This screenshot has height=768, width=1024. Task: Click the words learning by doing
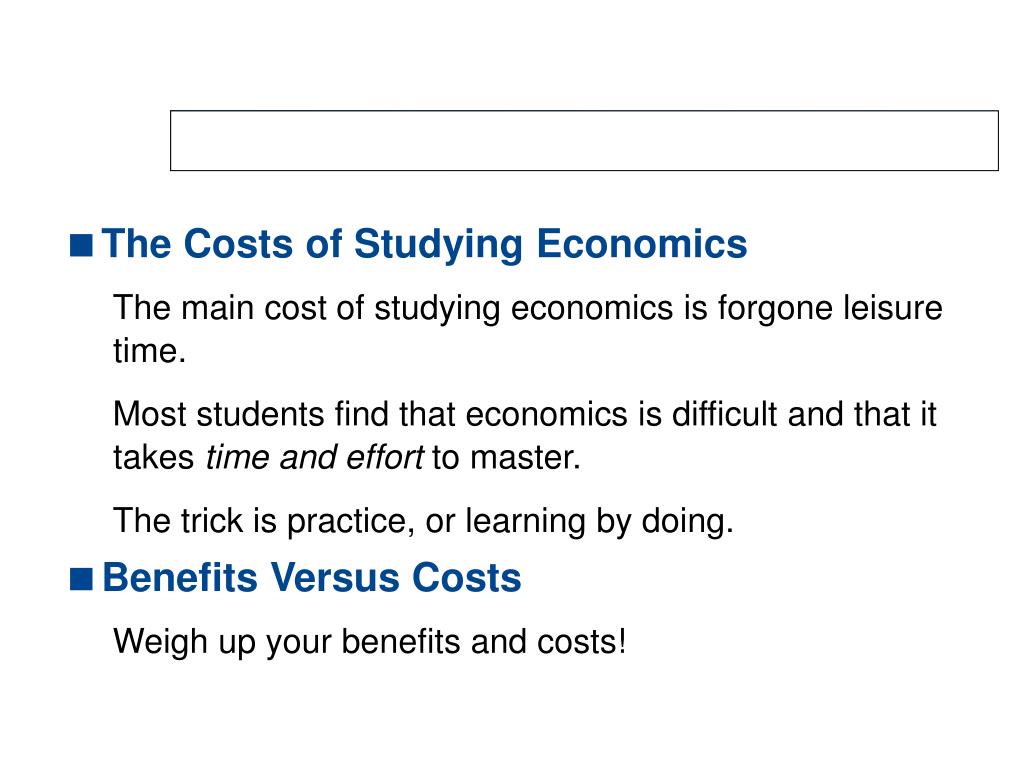click(x=600, y=521)
